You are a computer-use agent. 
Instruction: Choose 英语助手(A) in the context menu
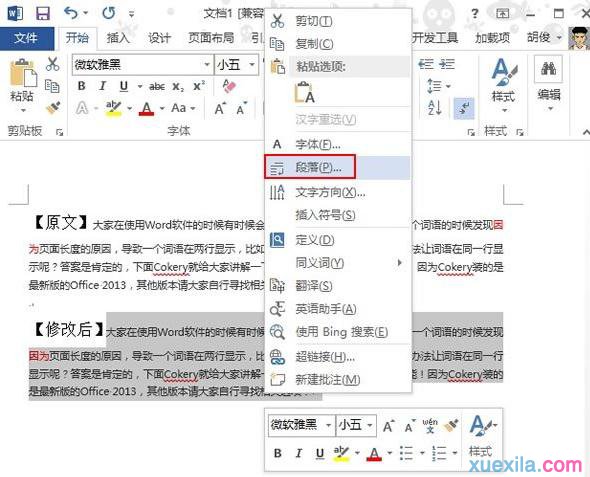click(x=338, y=309)
